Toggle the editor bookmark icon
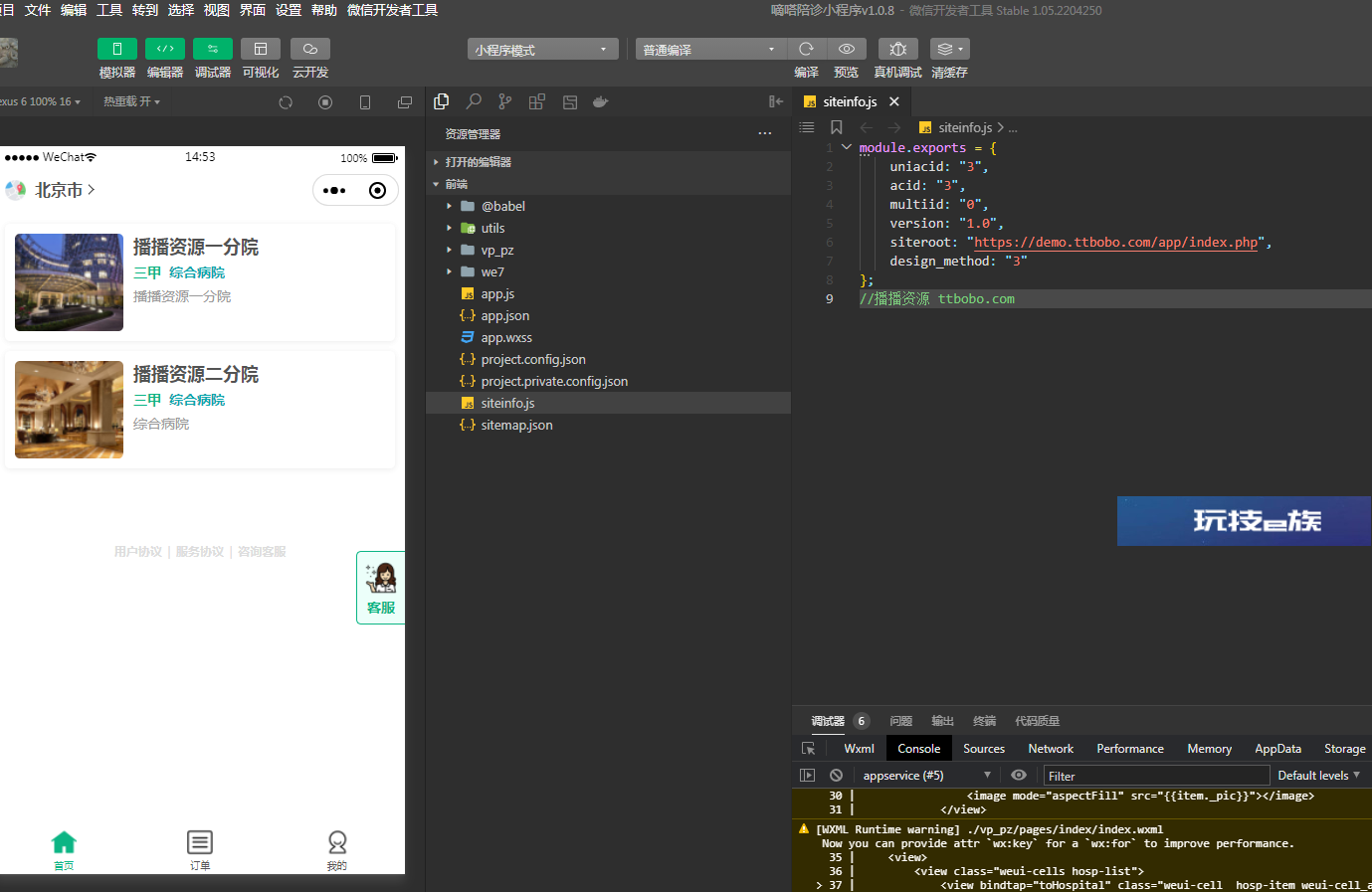Viewport: 1372px width, 892px height. click(x=837, y=127)
